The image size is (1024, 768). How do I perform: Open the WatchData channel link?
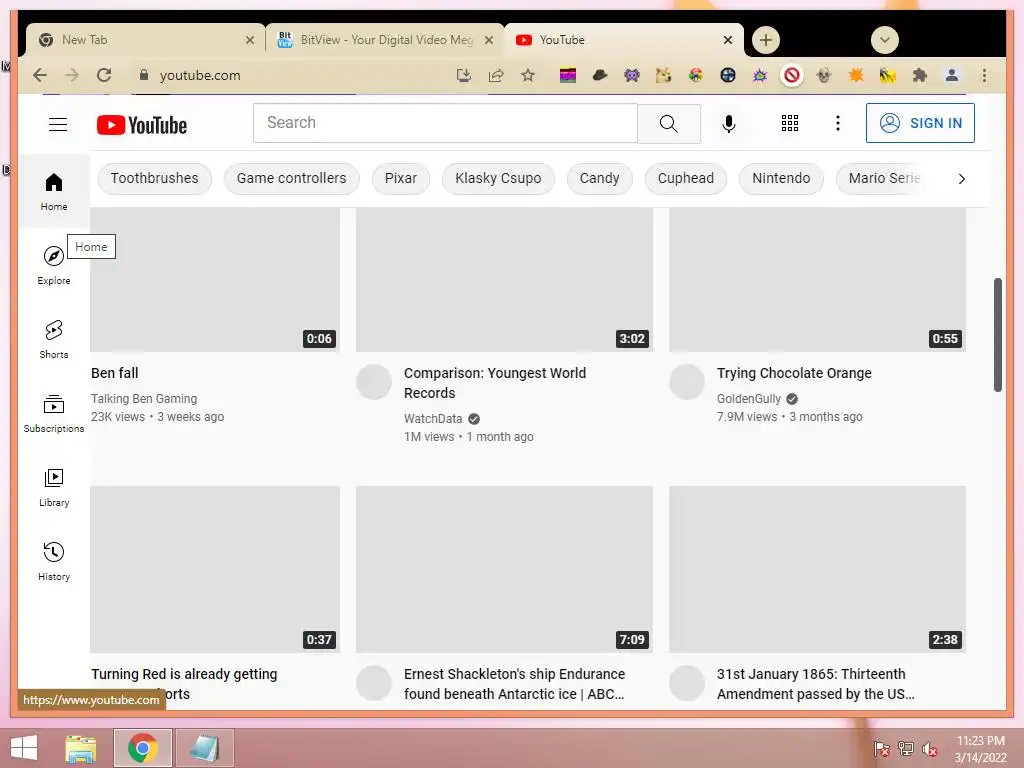pos(433,419)
